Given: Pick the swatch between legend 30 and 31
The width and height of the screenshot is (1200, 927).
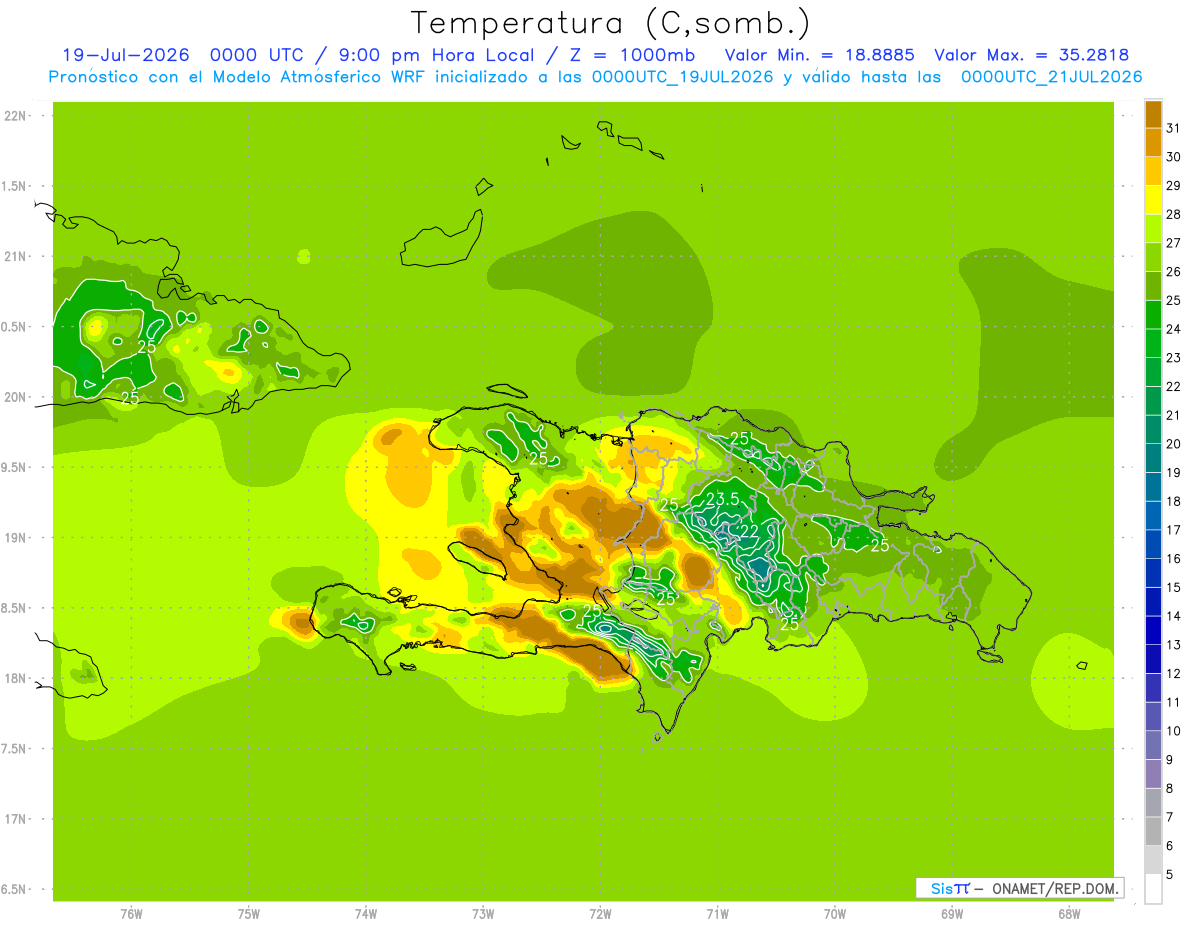Looking at the screenshot, I should point(1153,143).
